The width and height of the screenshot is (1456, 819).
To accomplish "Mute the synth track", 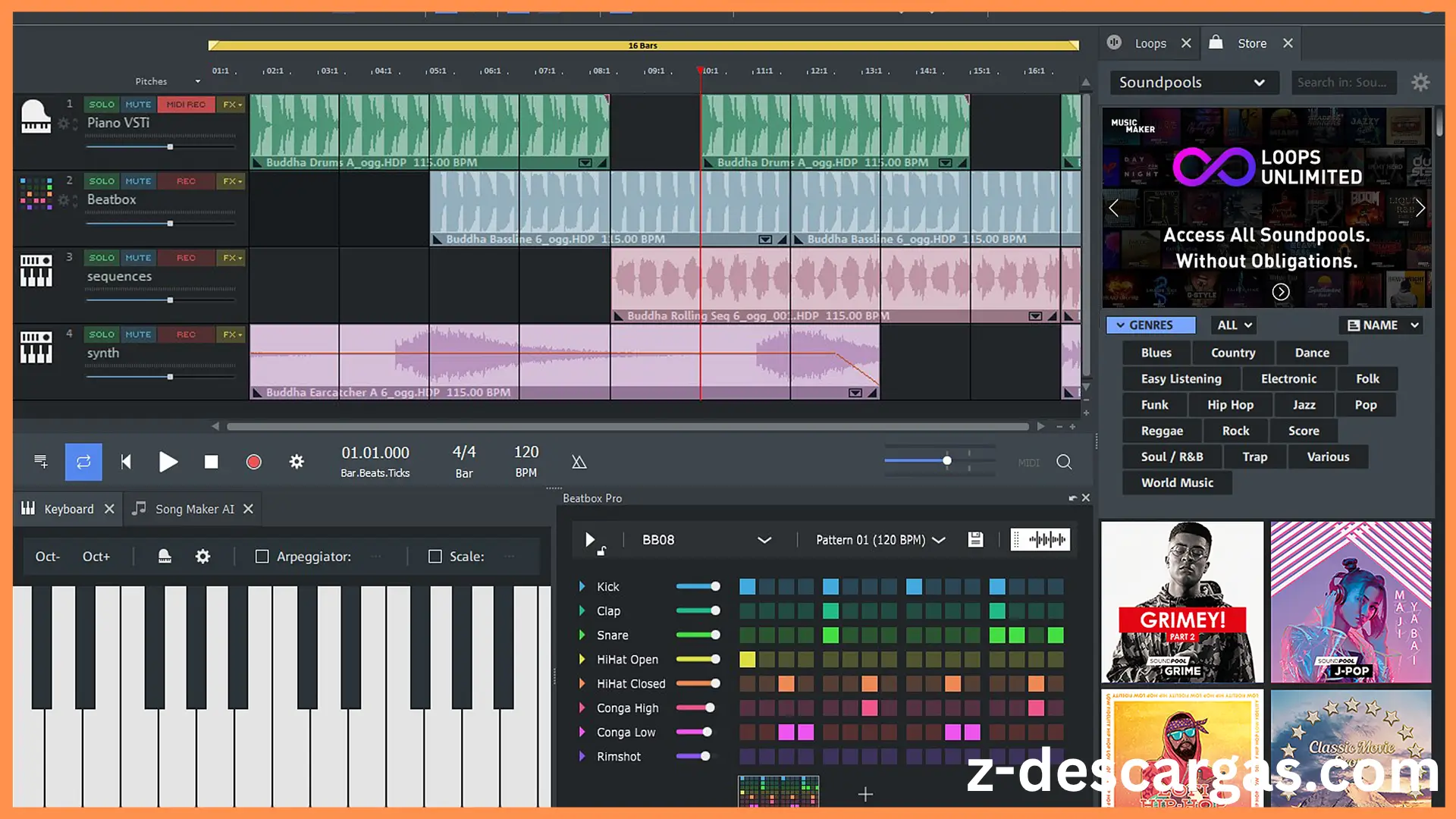I will (x=138, y=334).
